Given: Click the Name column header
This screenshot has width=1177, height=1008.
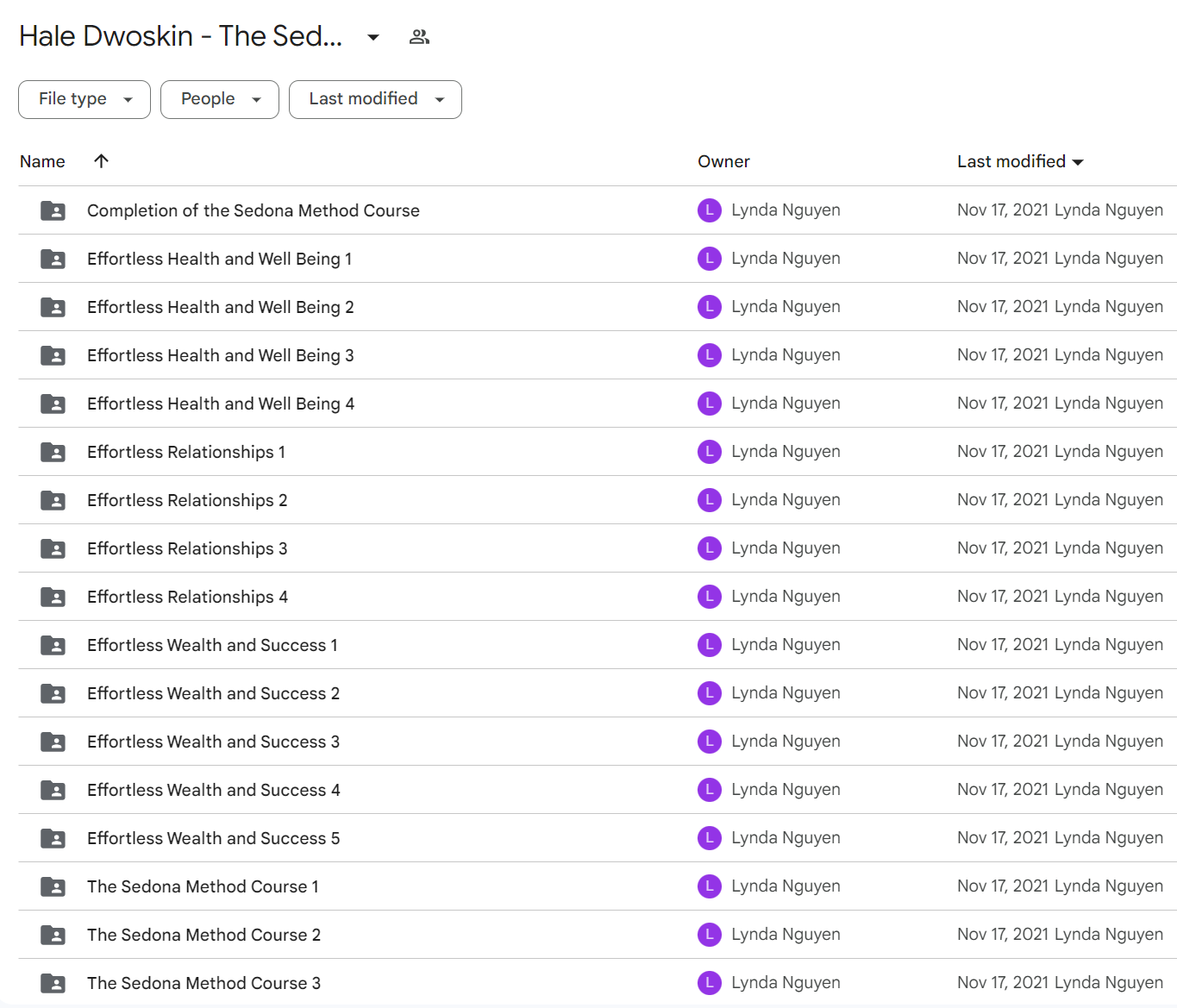Looking at the screenshot, I should pyautogui.click(x=42, y=161).
